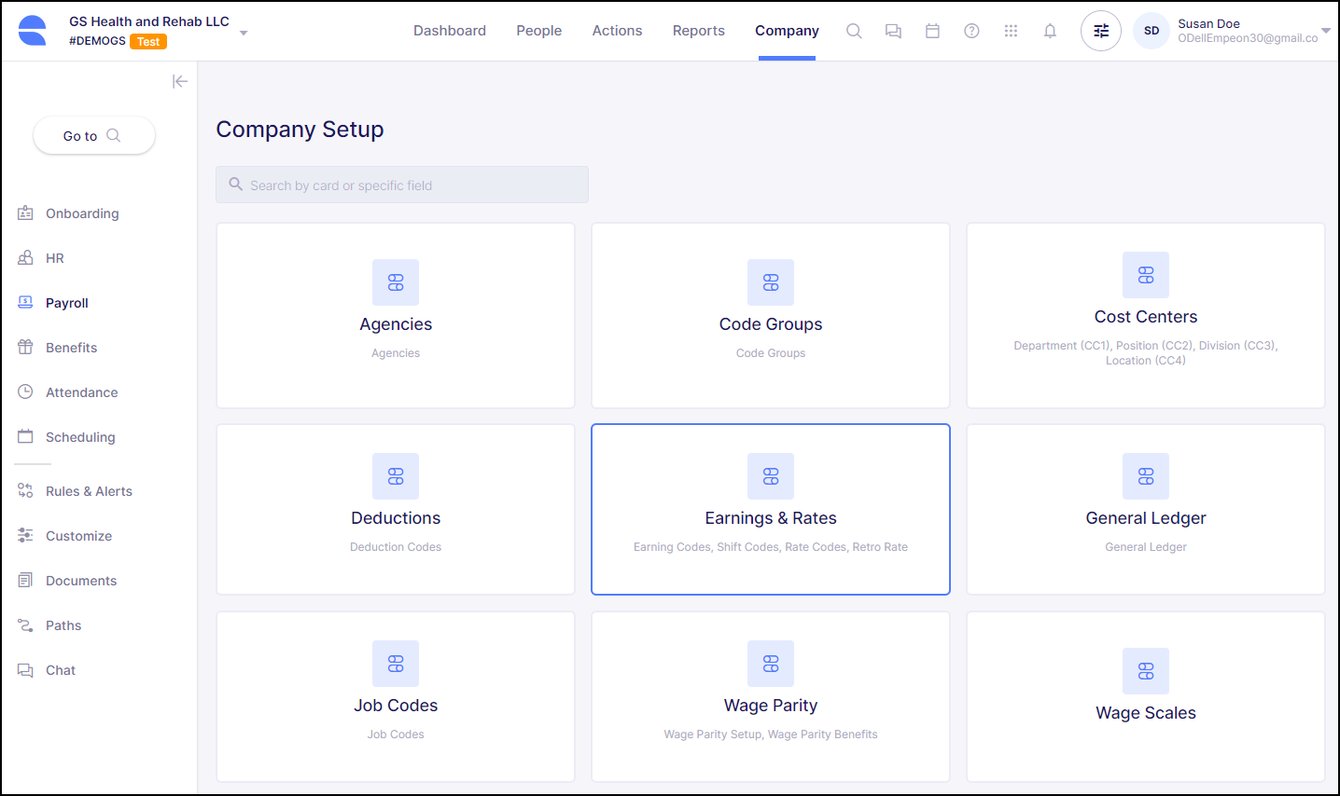Switch to the Dashboard tab
The image size is (1340, 796).
(449, 31)
